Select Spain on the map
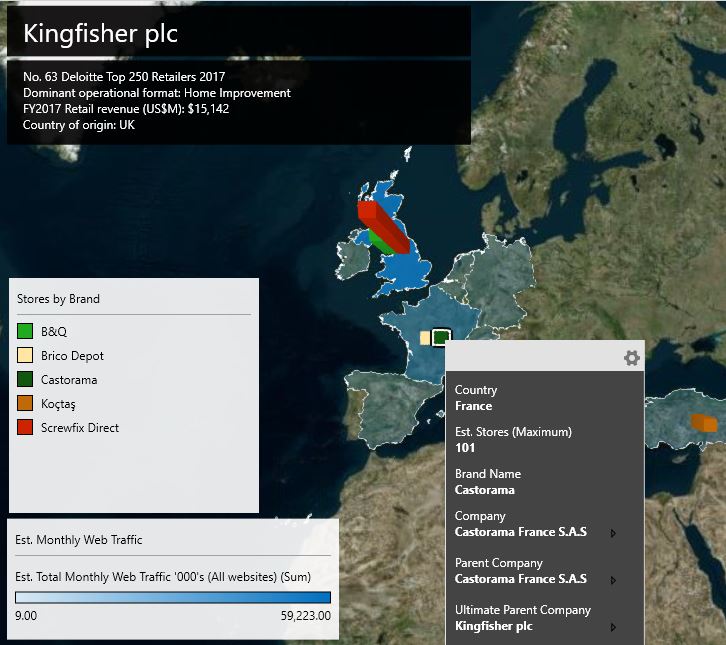Viewport: 726px width, 645px height. pyautogui.click(x=394, y=407)
